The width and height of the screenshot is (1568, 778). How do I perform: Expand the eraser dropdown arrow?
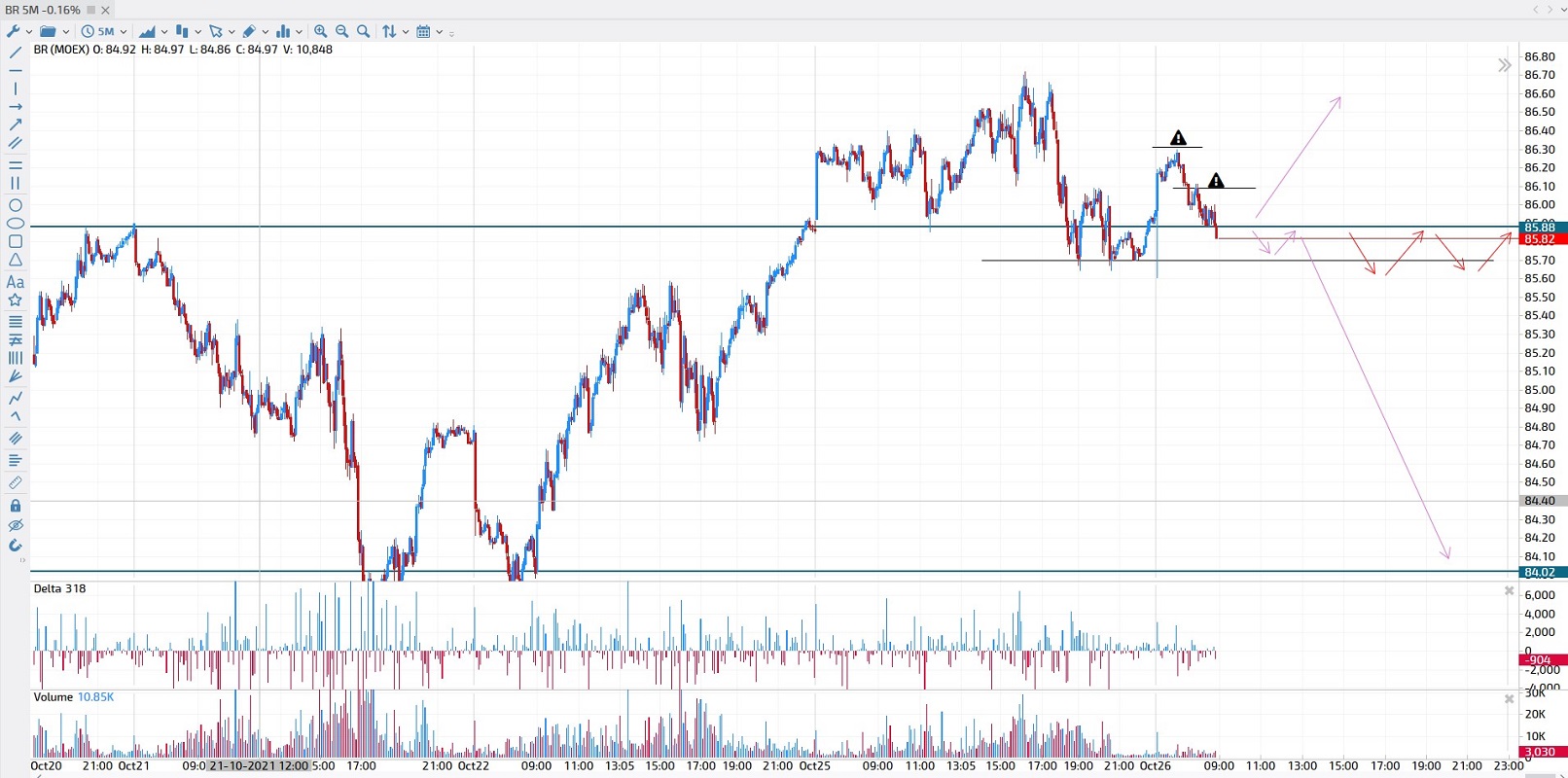265,32
